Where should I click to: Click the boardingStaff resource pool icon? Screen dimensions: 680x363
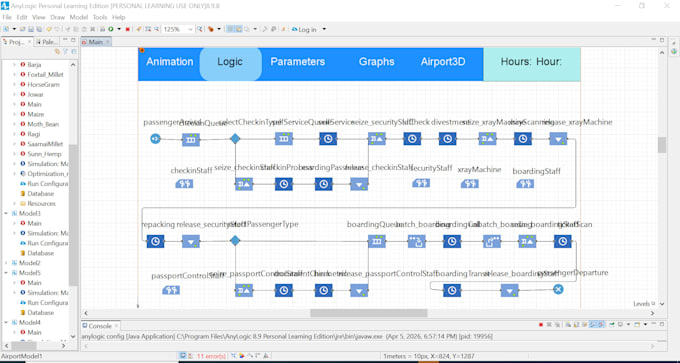(525, 183)
